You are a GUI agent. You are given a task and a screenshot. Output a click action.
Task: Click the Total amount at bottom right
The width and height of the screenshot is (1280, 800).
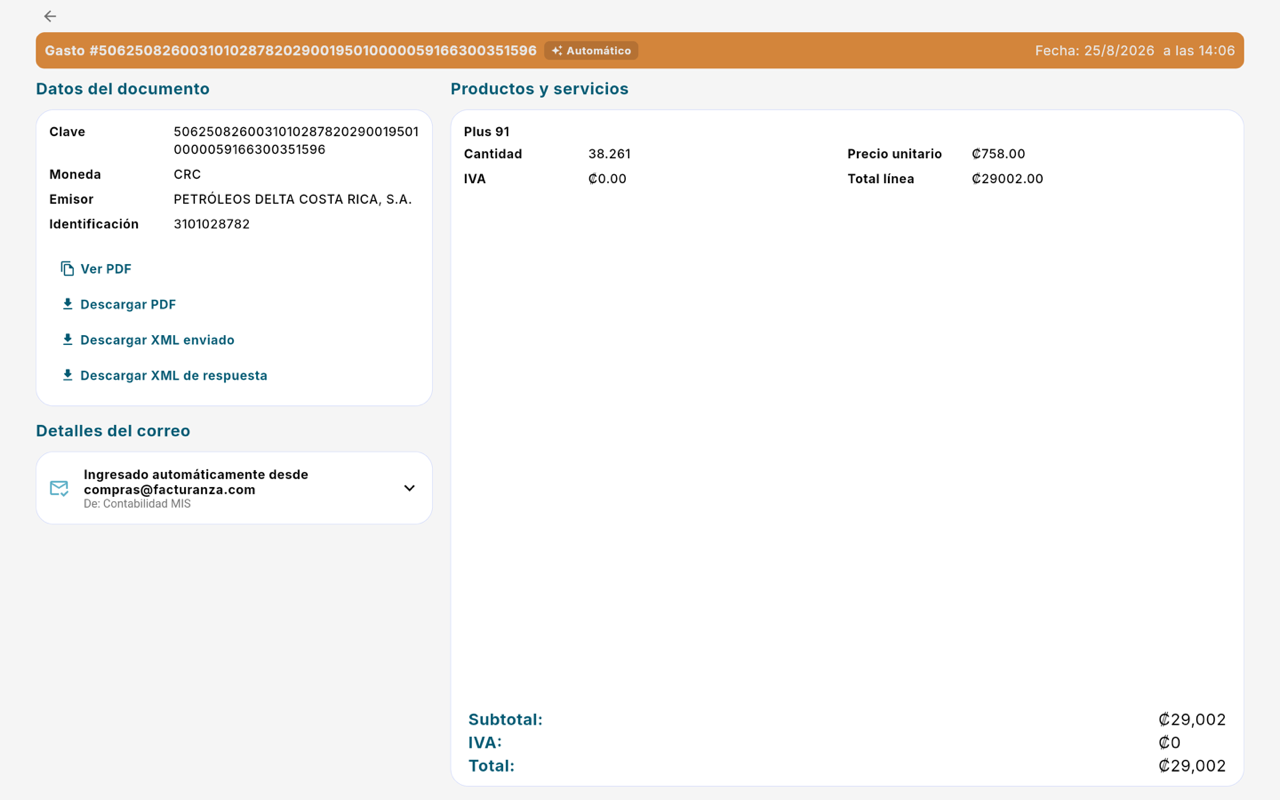coord(1192,766)
